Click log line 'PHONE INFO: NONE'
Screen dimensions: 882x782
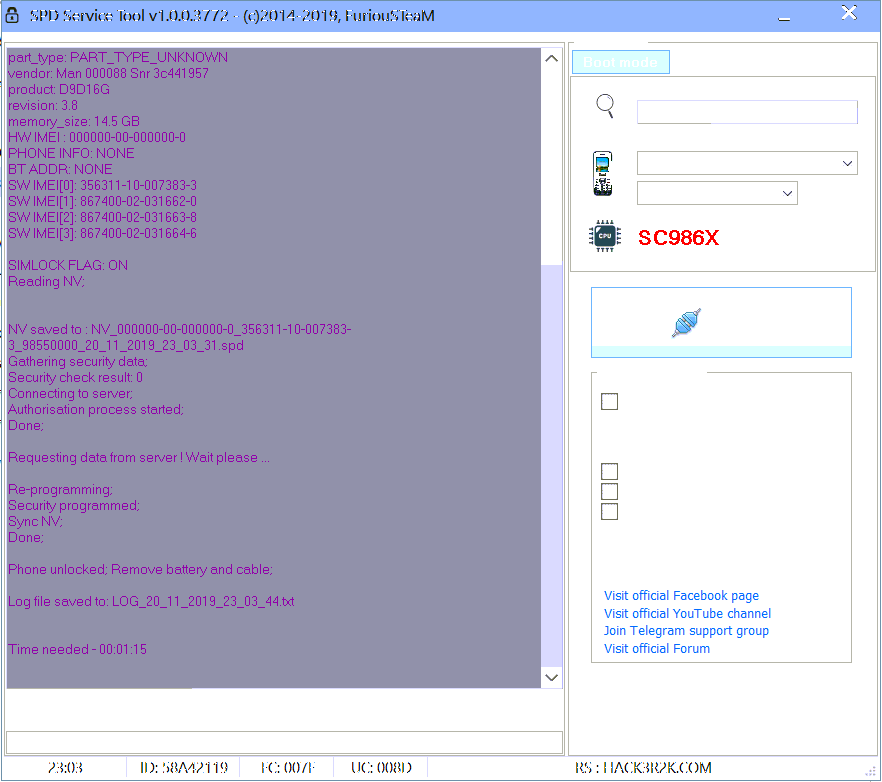click(71, 154)
